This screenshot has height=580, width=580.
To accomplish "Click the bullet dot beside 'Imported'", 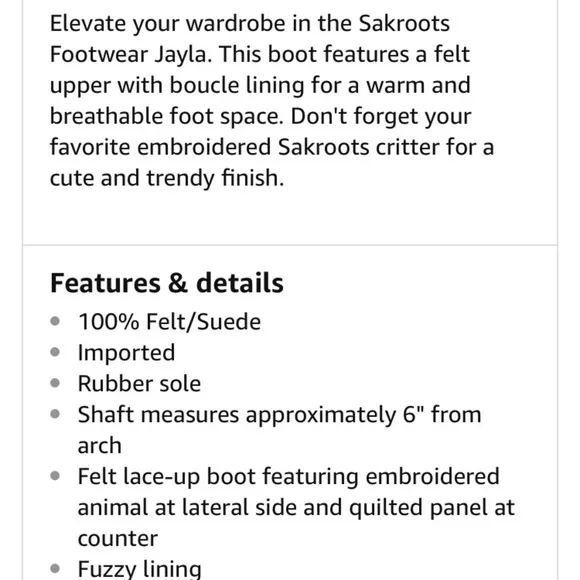I will point(55,352).
